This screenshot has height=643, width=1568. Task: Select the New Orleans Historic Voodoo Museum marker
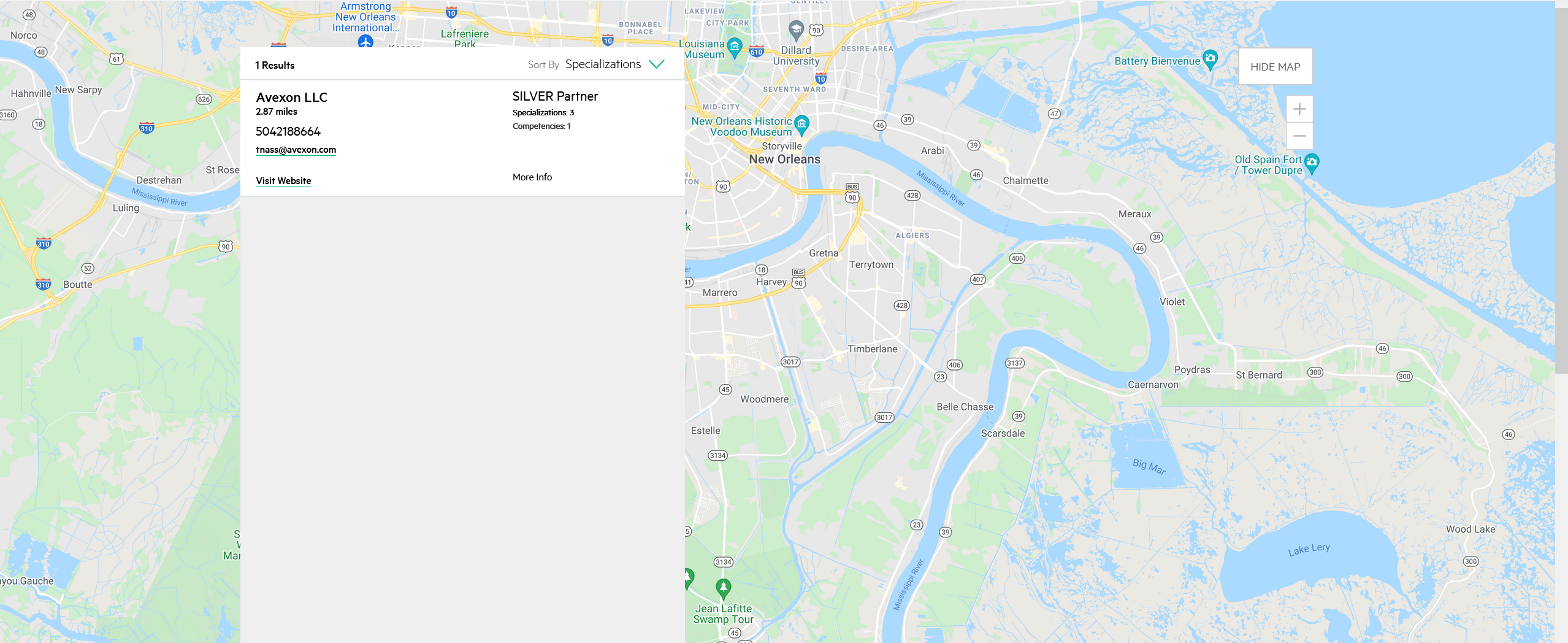(801, 125)
